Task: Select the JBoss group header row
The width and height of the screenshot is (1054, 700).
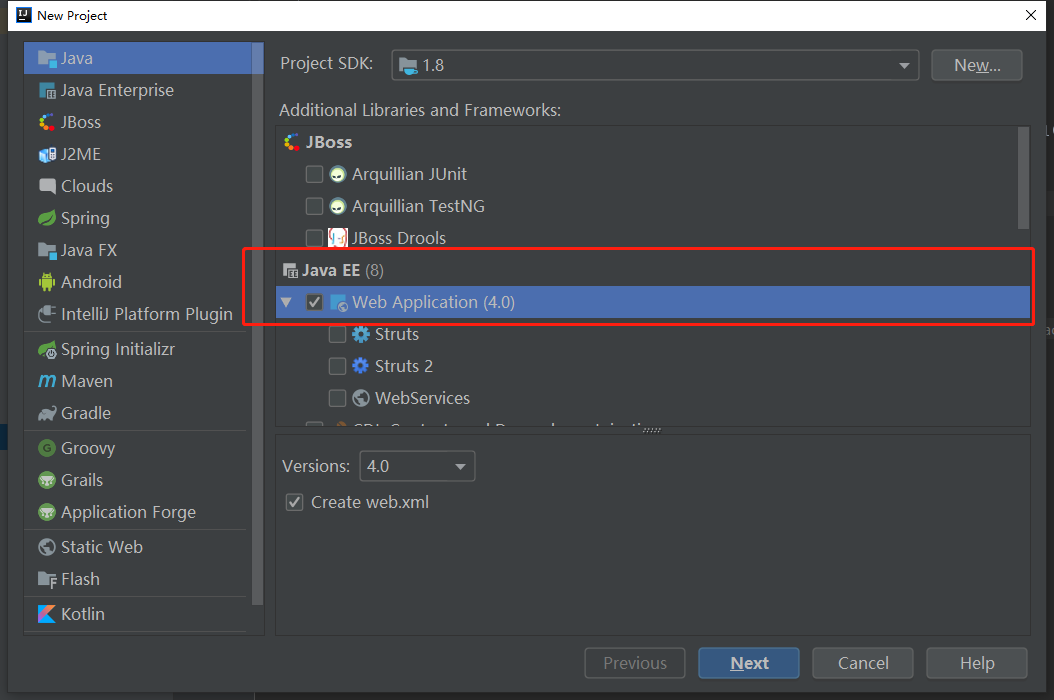Action: [x=647, y=143]
